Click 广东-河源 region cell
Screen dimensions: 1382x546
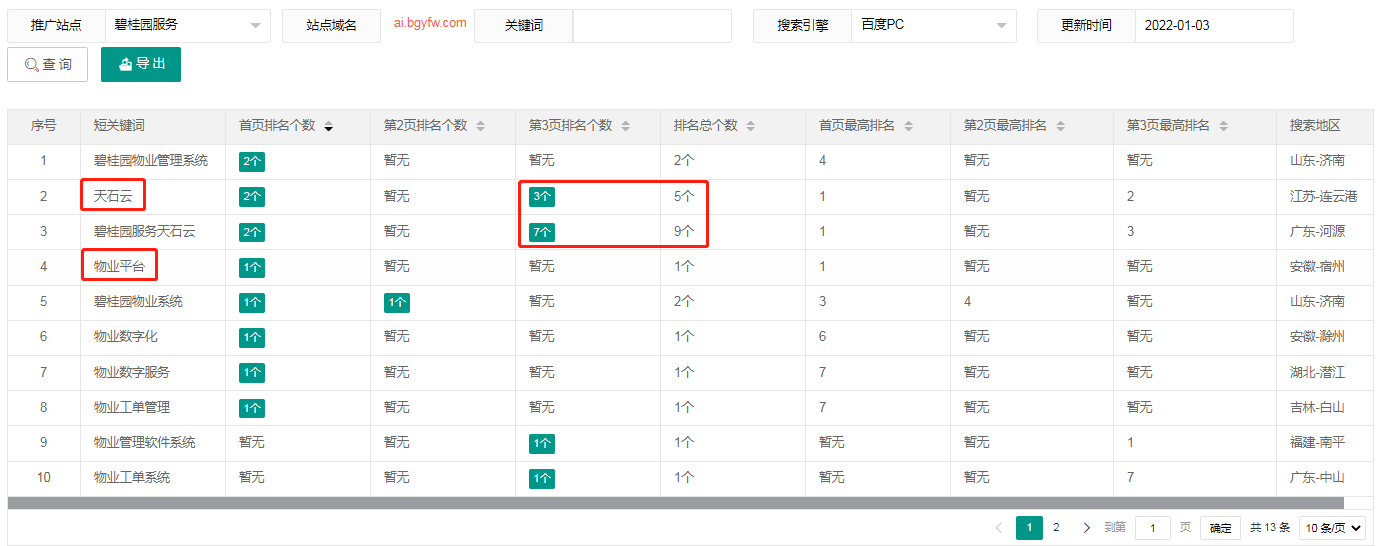click(x=1317, y=231)
